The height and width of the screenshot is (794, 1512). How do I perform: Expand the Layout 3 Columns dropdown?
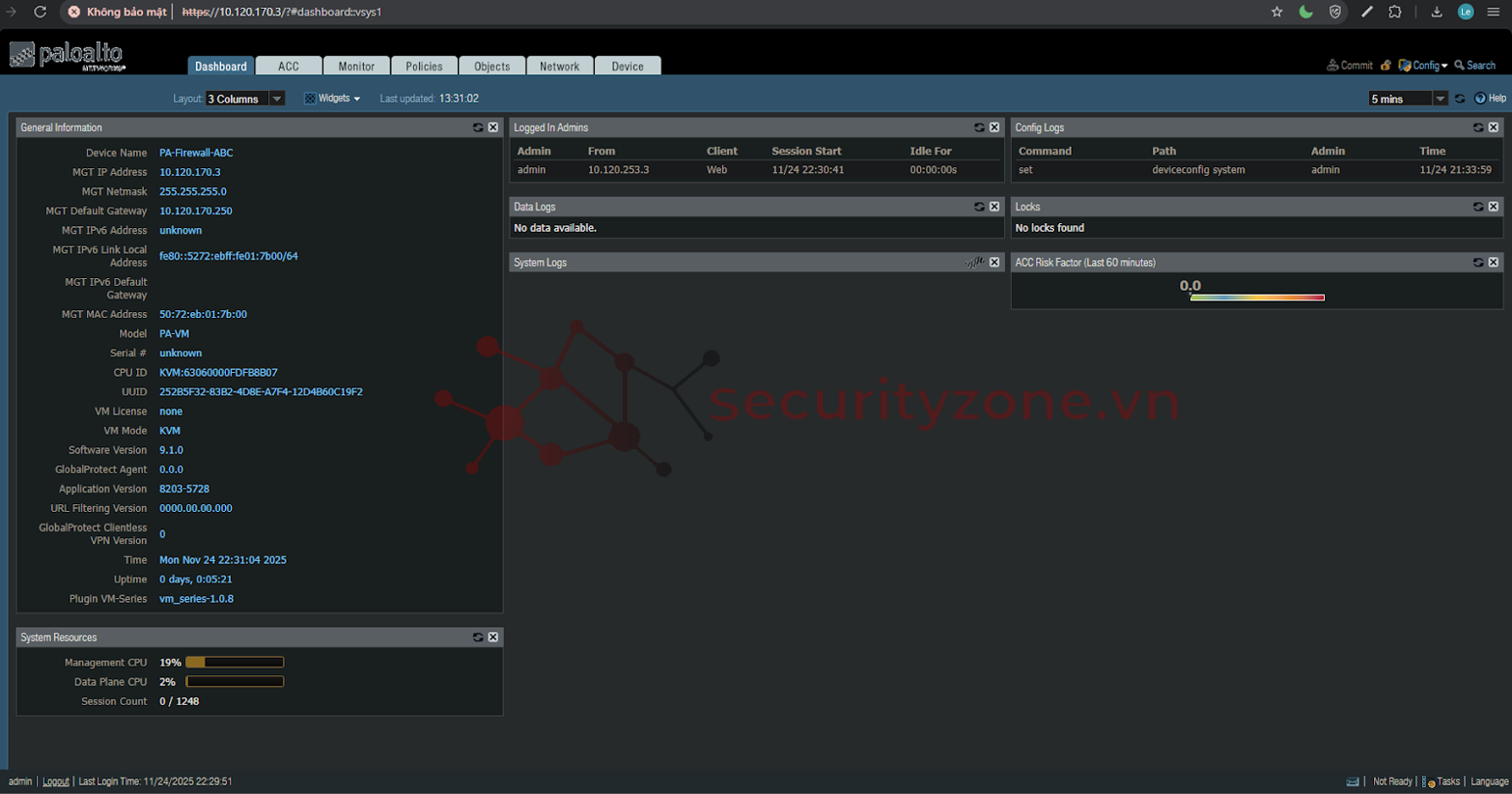[277, 99]
